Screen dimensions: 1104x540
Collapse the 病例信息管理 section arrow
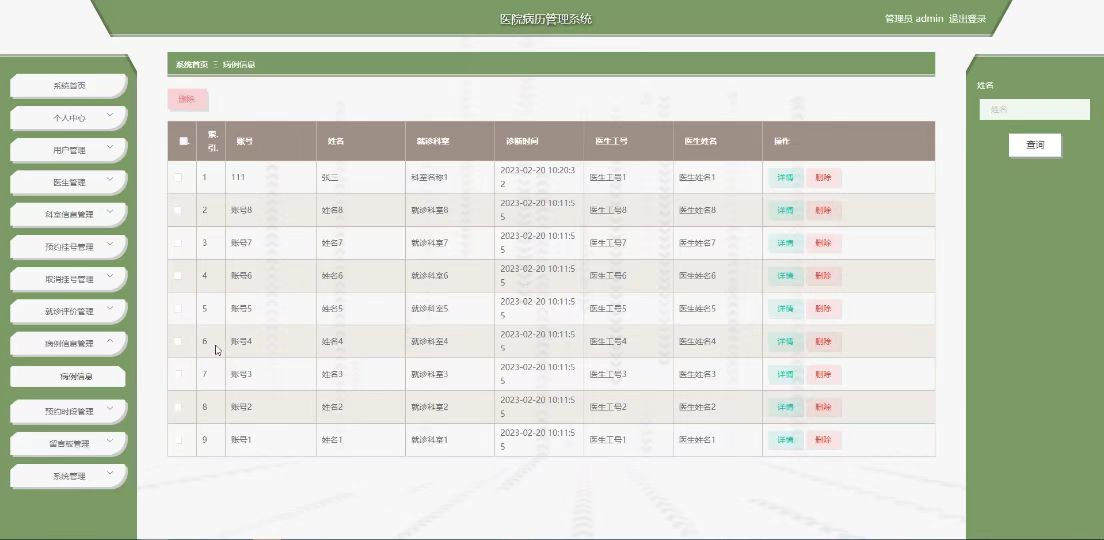point(110,340)
